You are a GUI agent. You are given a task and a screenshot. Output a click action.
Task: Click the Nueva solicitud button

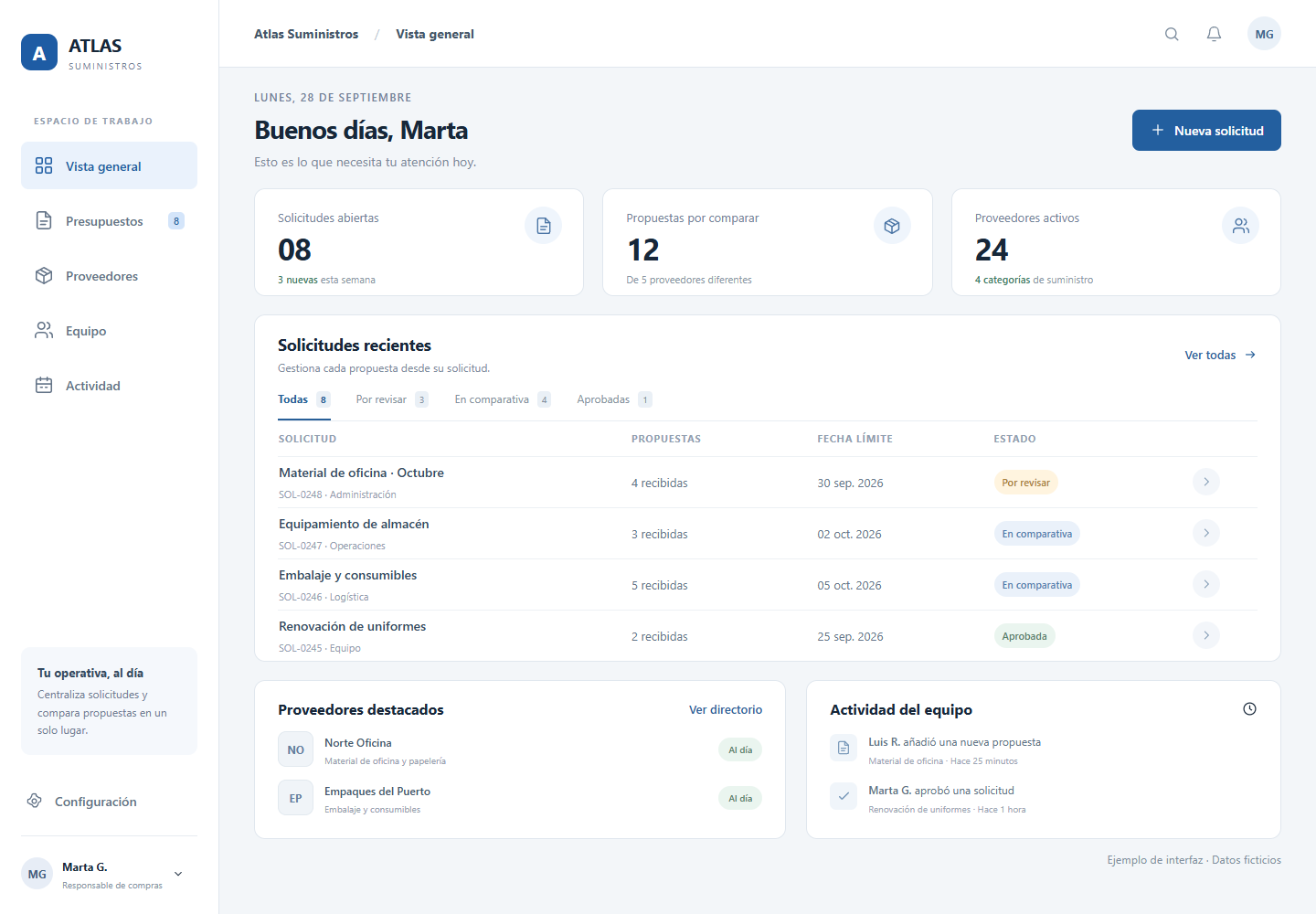pos(1206,130)
